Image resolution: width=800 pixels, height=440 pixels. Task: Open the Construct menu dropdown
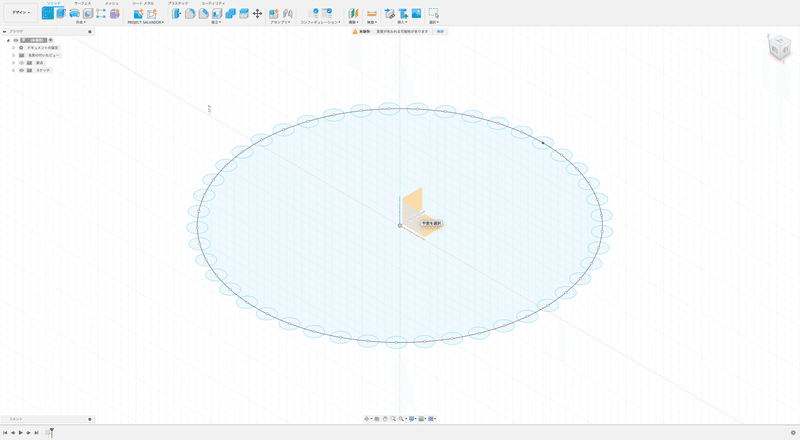click(353, 22)
